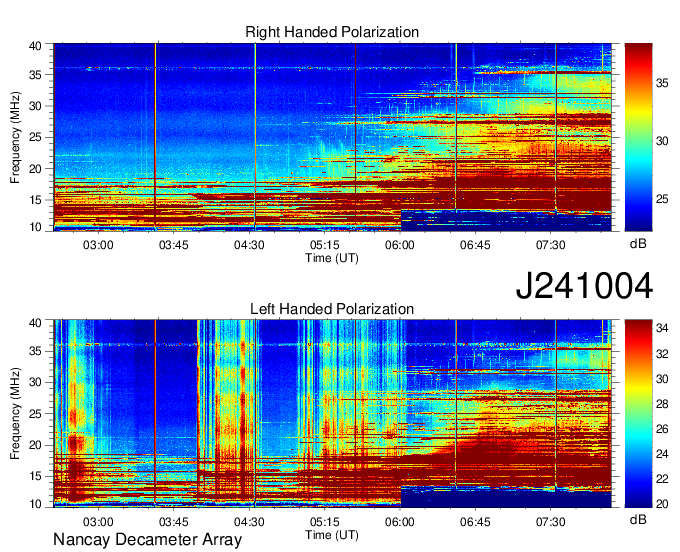This screenshot has width=680, height=552.
Task: Click 24 dB tick on Left Handed colorbar
Action: pyautogui.click(x=662, y=454)
